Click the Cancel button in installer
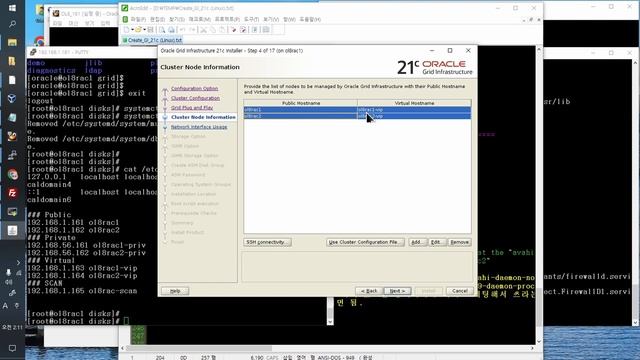 (x=460, y=291)
